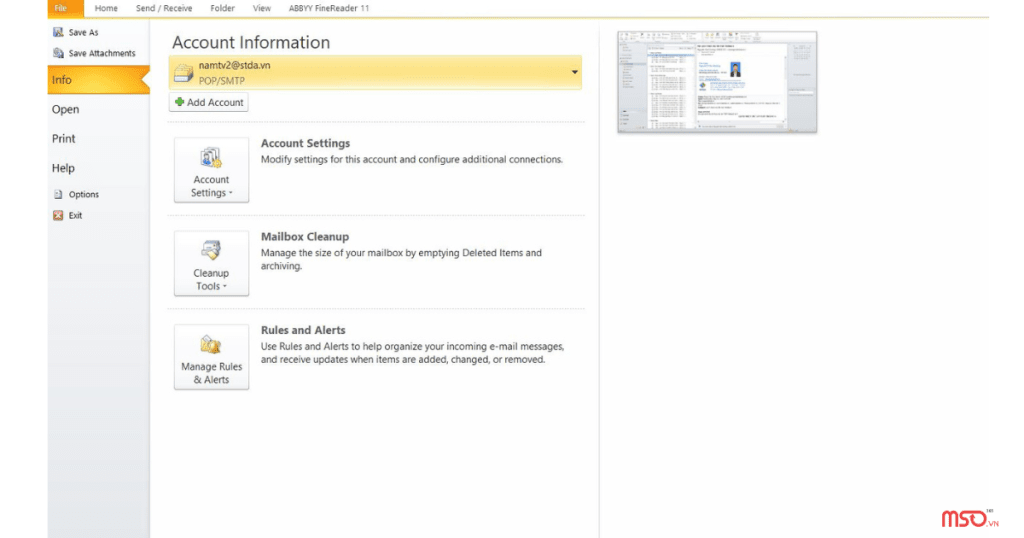Click the 'Modify settings for this account' description
Viewport: 1024px width, 538px height.
(x=411, y=159)
